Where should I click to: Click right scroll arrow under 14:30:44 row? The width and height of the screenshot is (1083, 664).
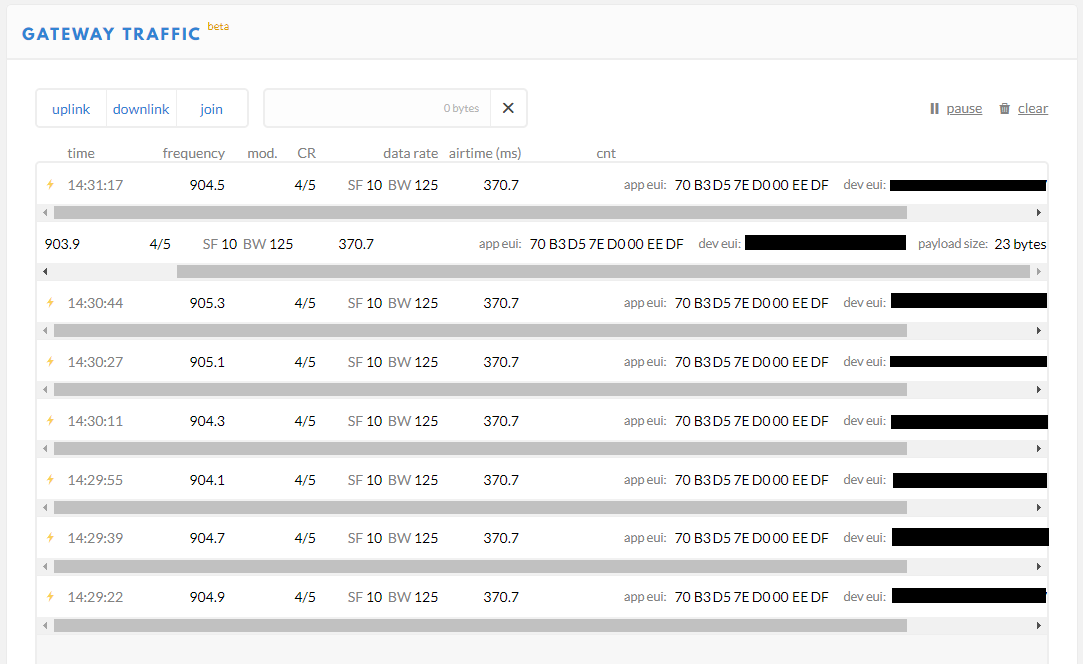coord(1039,331)
